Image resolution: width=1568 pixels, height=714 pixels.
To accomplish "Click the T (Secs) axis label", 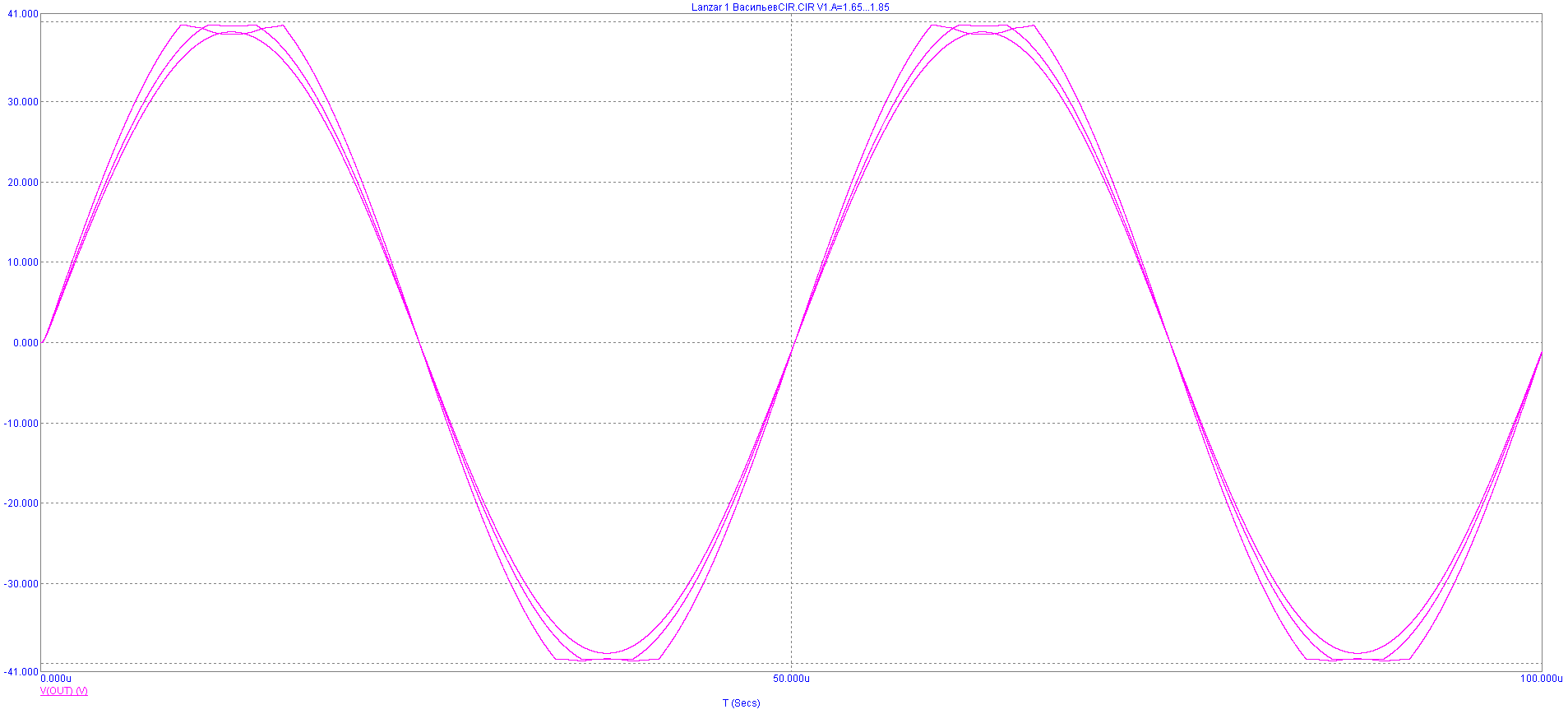I will (x=741, y=703).
